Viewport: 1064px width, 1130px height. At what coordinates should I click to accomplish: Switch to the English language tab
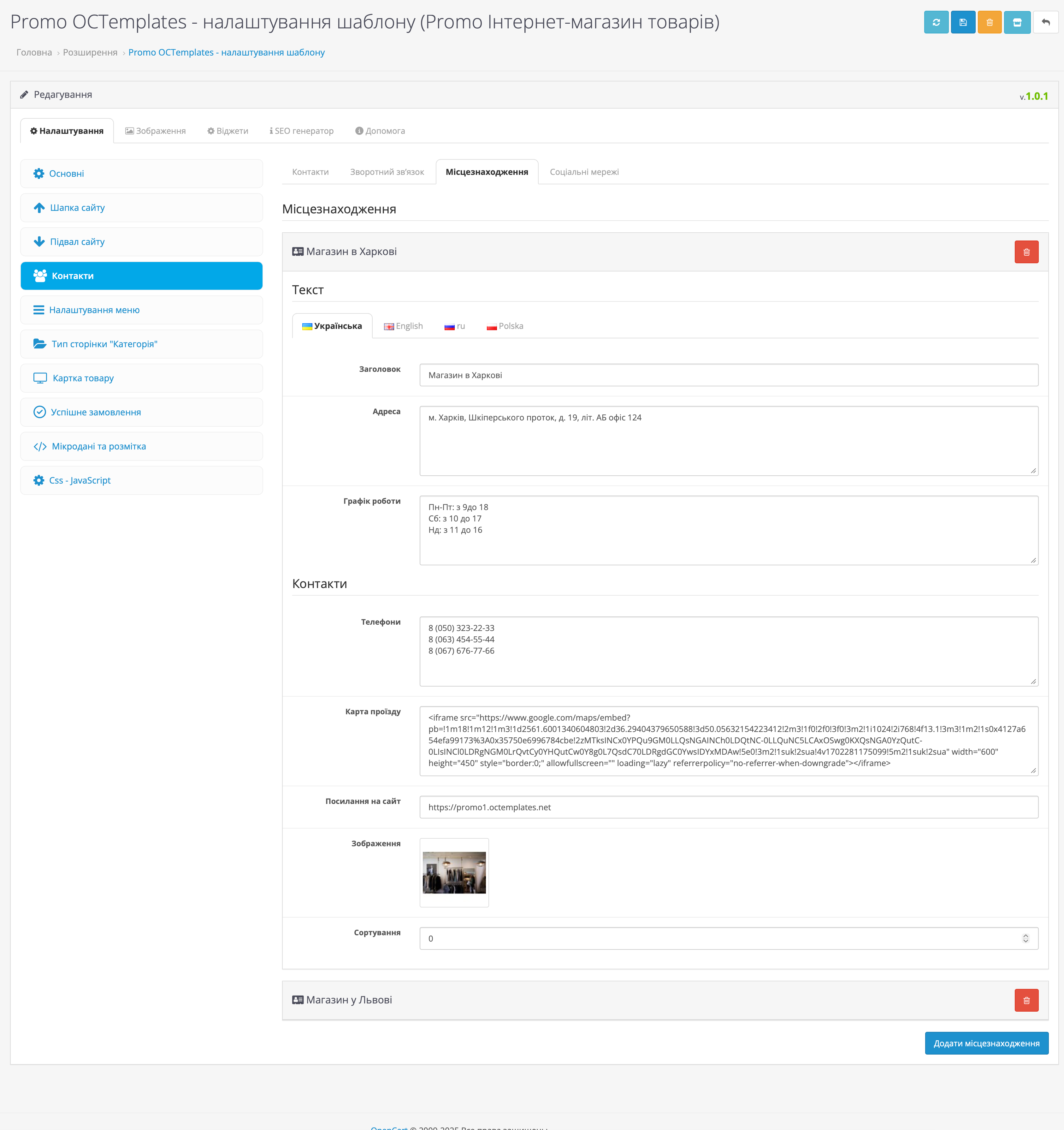[x=404, y=326]
